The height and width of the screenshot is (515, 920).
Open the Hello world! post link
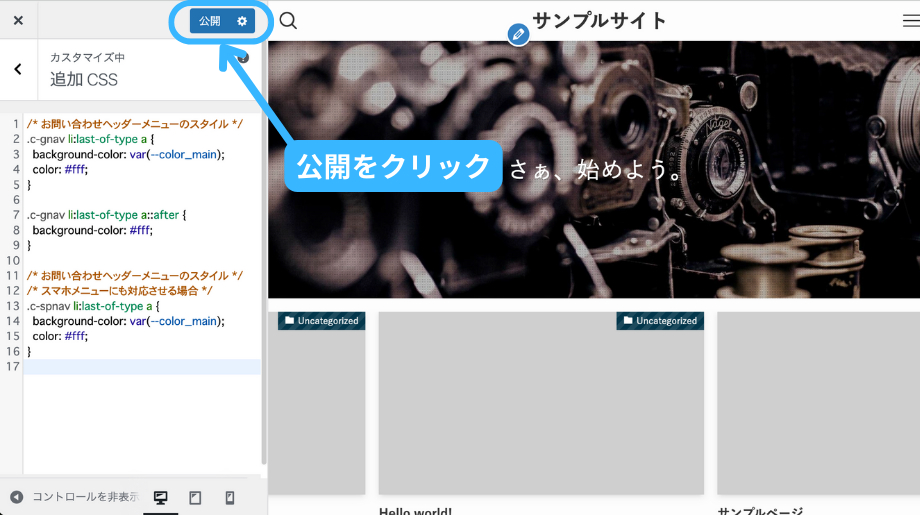pyautogui.click(x=415, y=510)
